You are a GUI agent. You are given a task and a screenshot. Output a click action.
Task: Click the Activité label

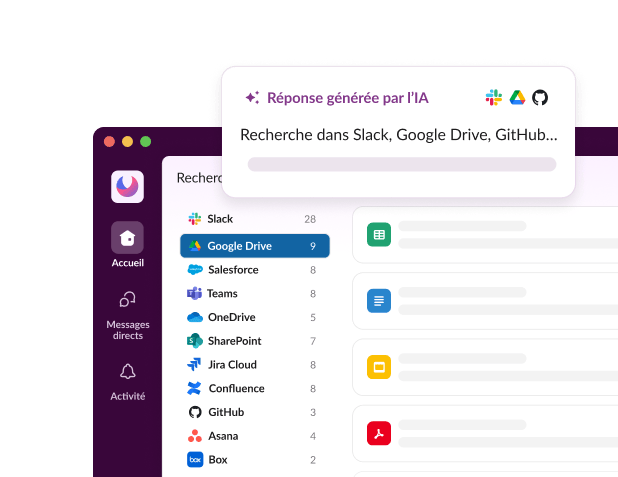click(128, 396)
